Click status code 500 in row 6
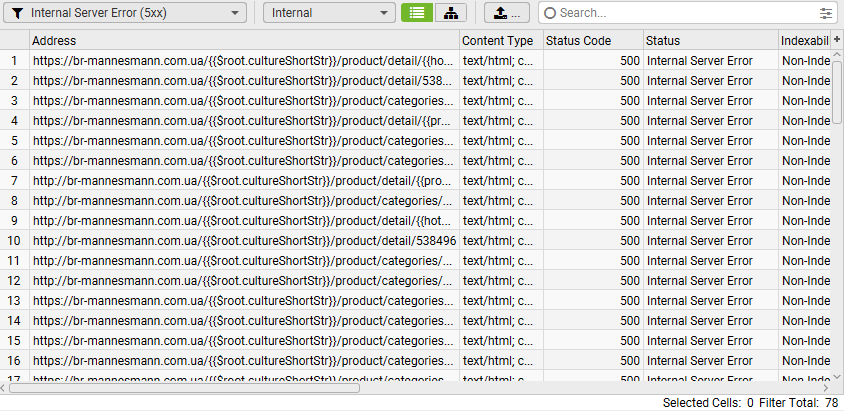This screenshot has height=411, width=844. (593, 160)
